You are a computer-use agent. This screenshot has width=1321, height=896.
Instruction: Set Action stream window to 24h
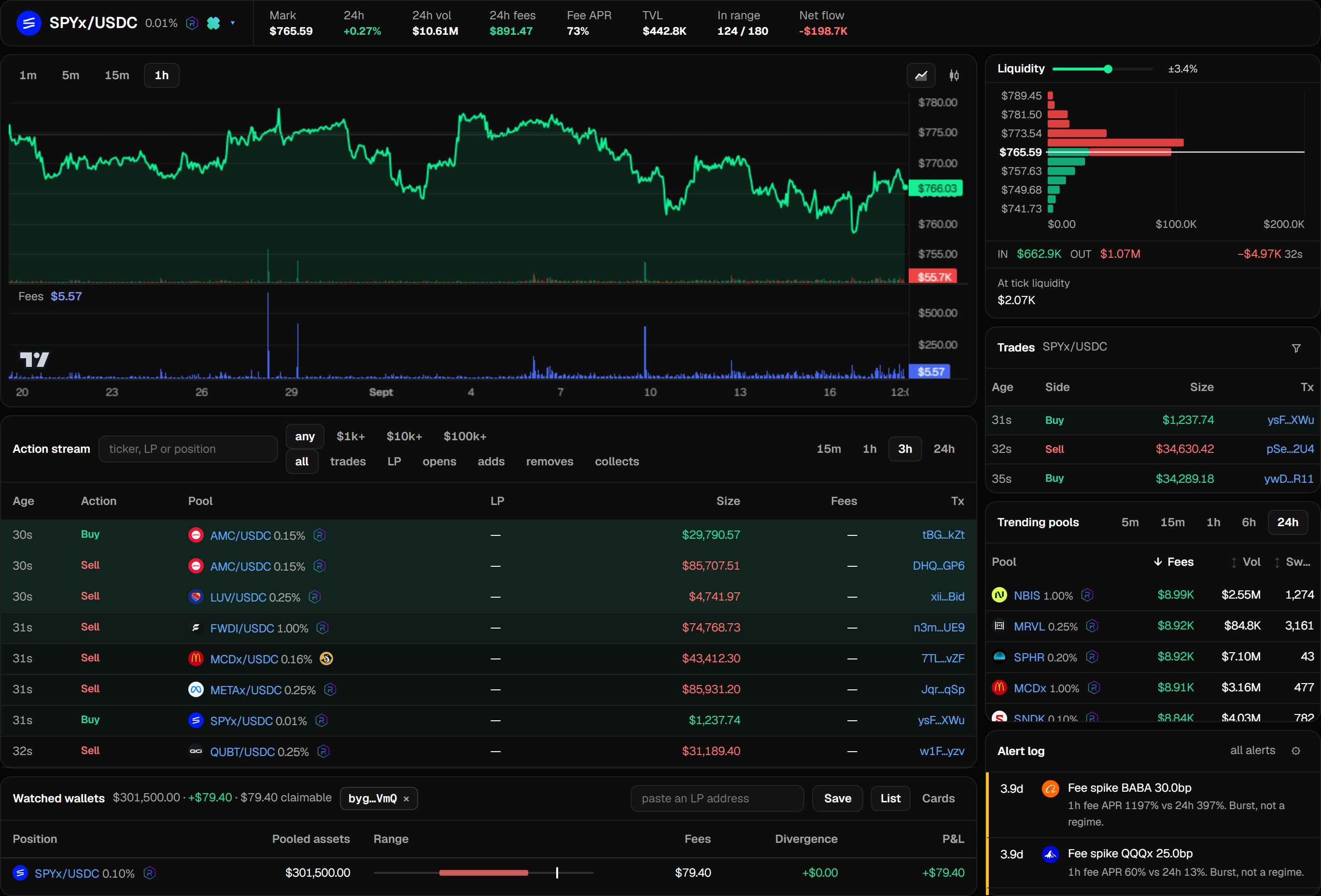pyautogui.click(x=943, y=449)
